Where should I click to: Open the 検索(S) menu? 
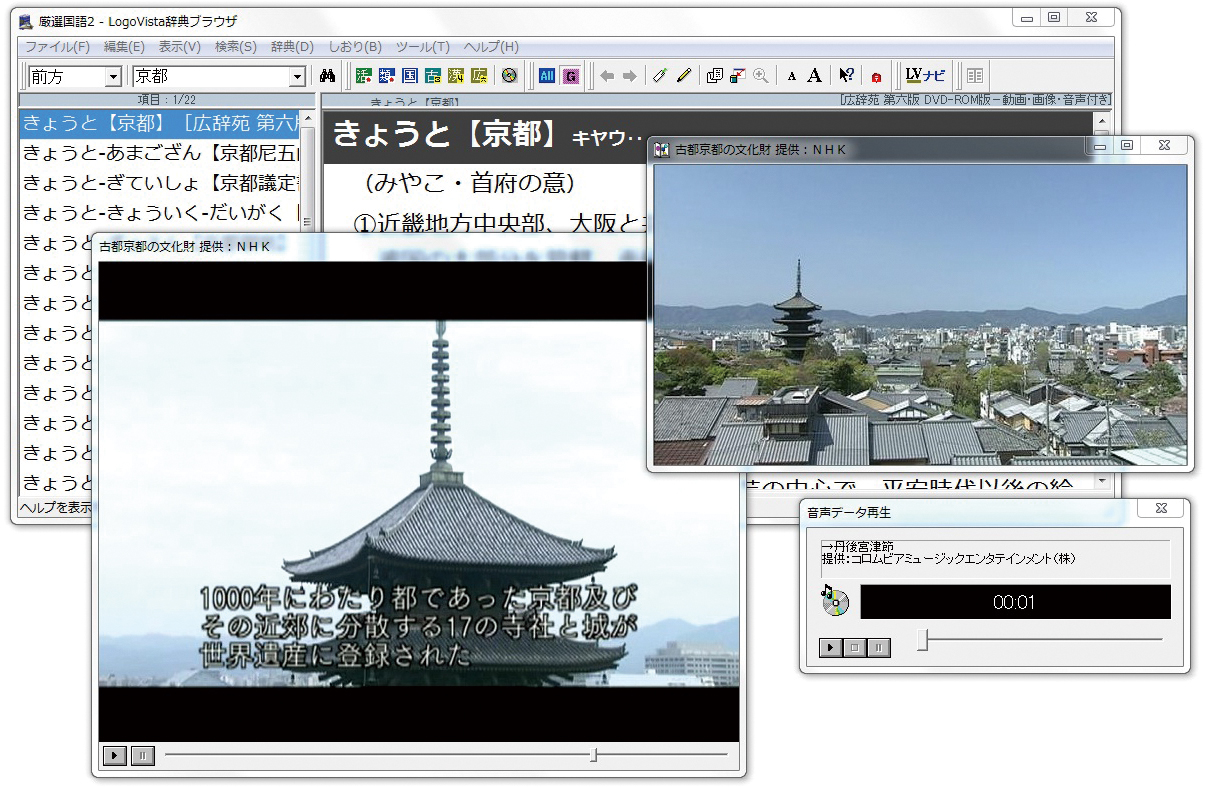point(236,47)
